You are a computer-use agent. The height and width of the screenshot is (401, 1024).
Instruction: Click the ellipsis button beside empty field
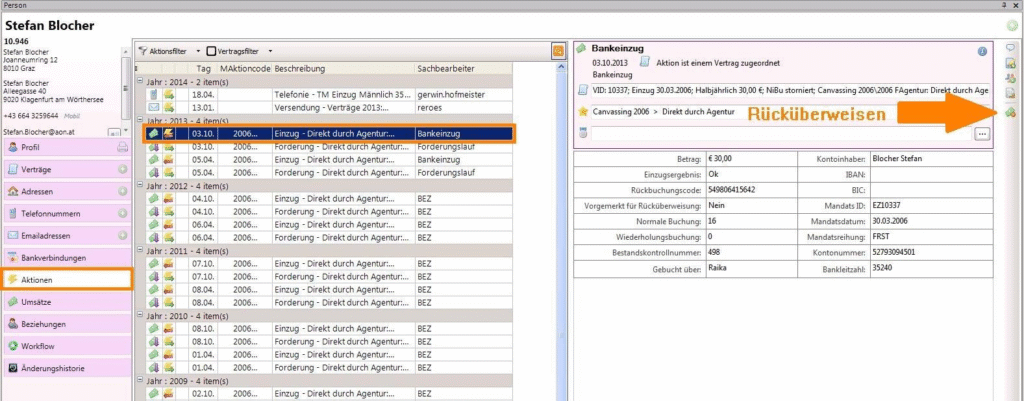982,134
